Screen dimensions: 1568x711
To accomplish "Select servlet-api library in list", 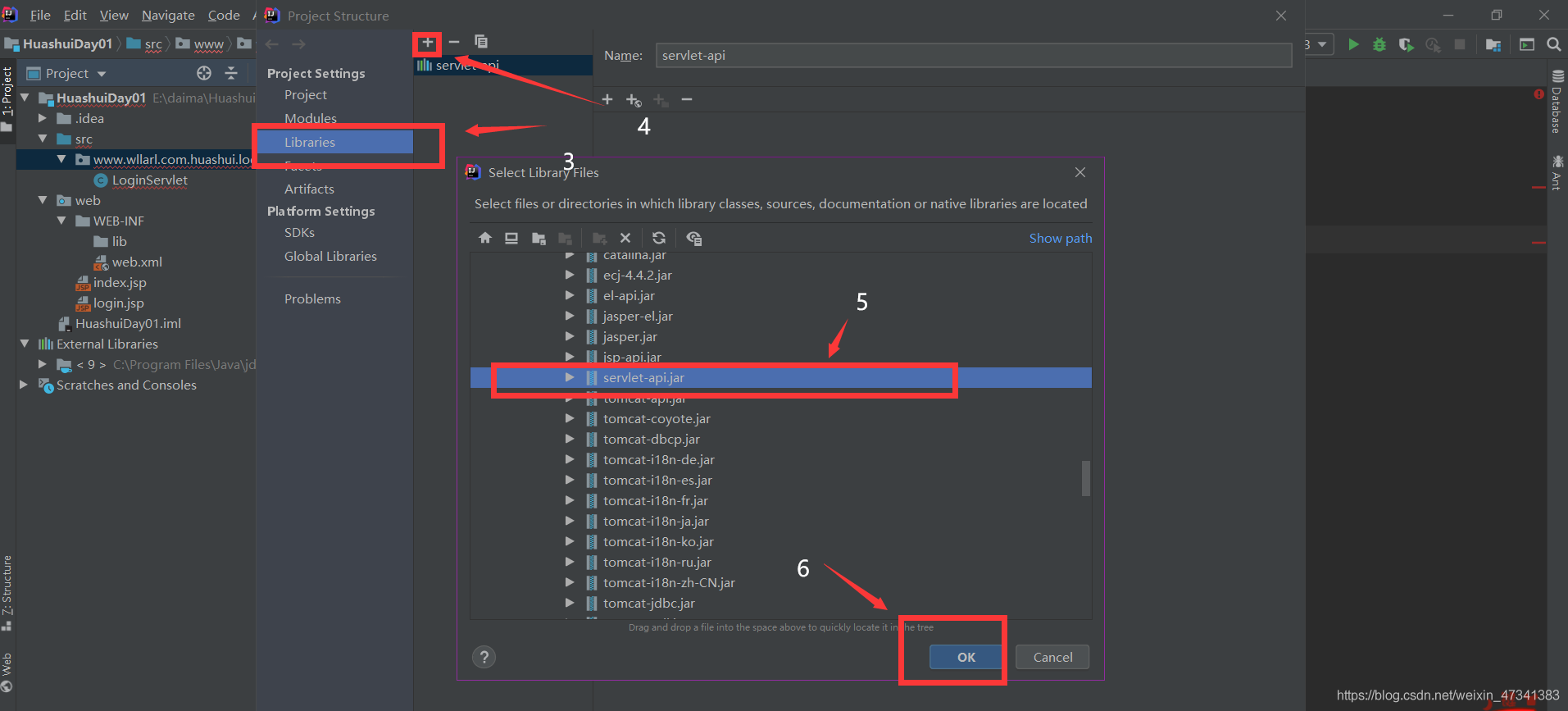I will pyautogui.click(x=503, y=65).
